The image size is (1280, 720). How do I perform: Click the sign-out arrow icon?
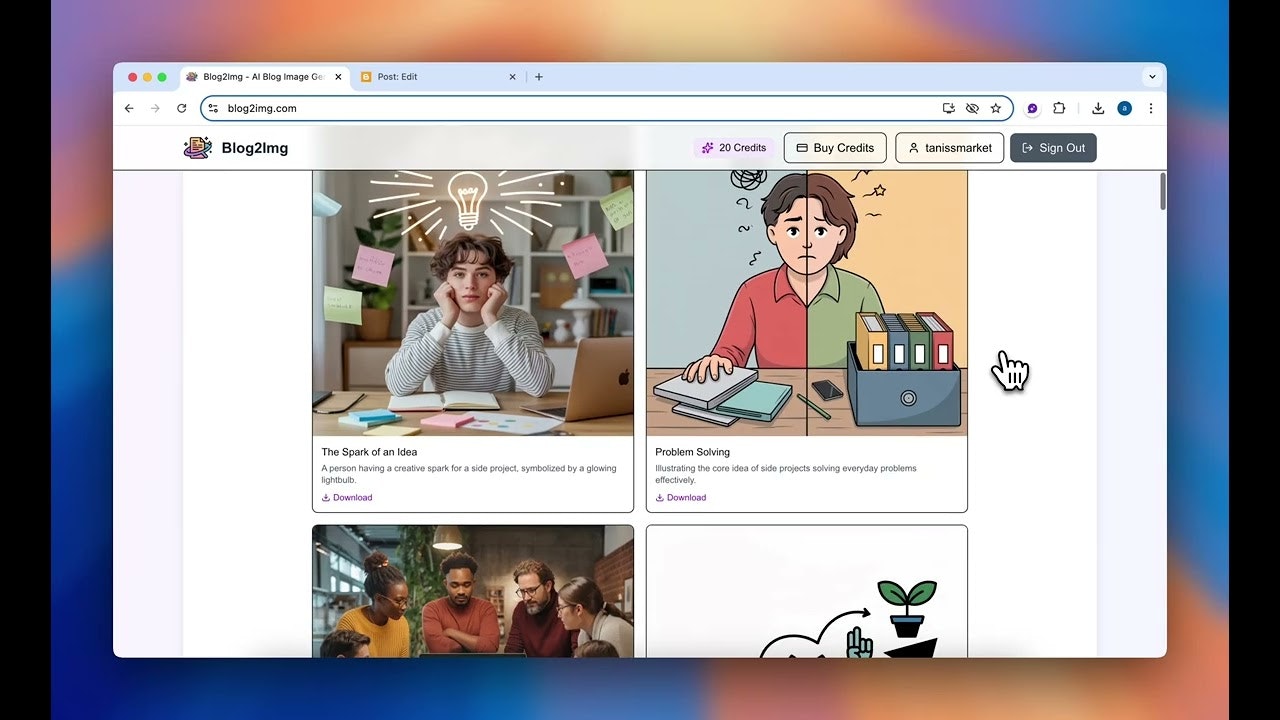click(1027, 148)
